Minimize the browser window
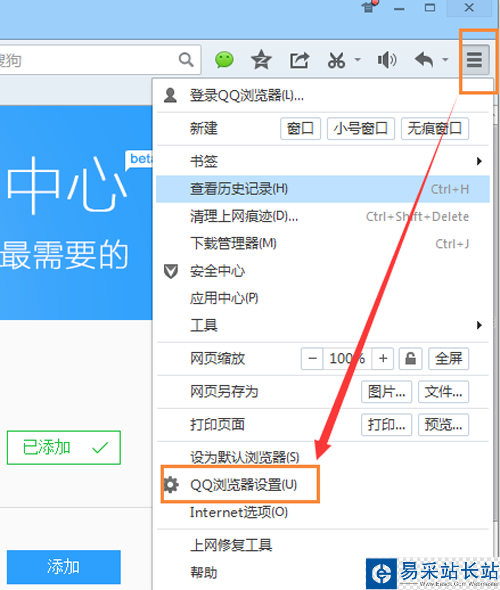The height and width of the screenshot is (590, 500). pyautogui.click(x=399, y=8)
